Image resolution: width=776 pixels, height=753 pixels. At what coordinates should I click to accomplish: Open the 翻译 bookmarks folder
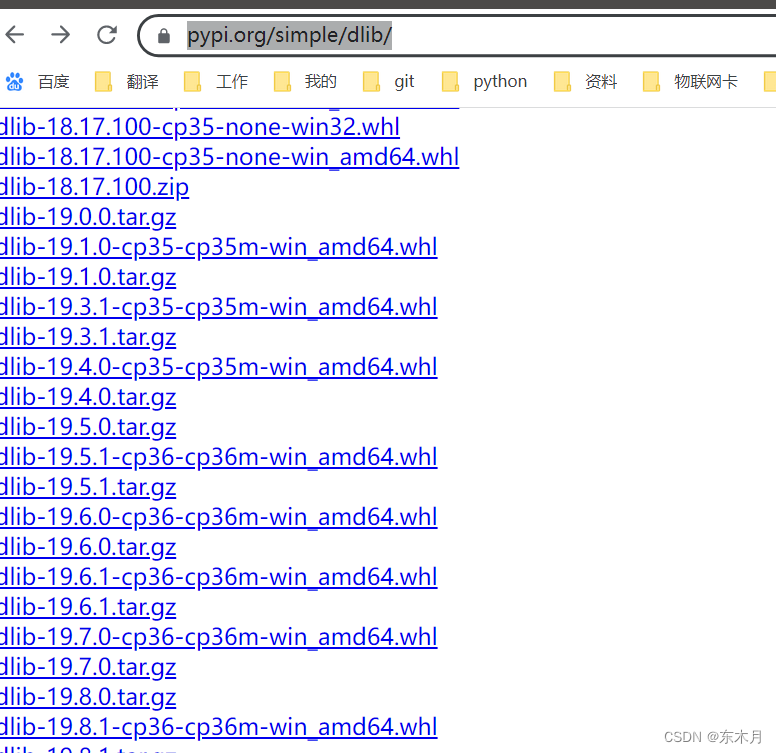127,82
